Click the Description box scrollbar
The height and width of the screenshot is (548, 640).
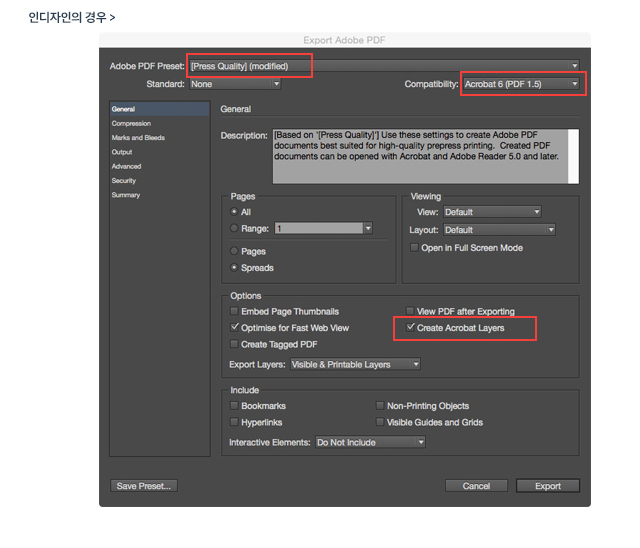pos(573,157)
